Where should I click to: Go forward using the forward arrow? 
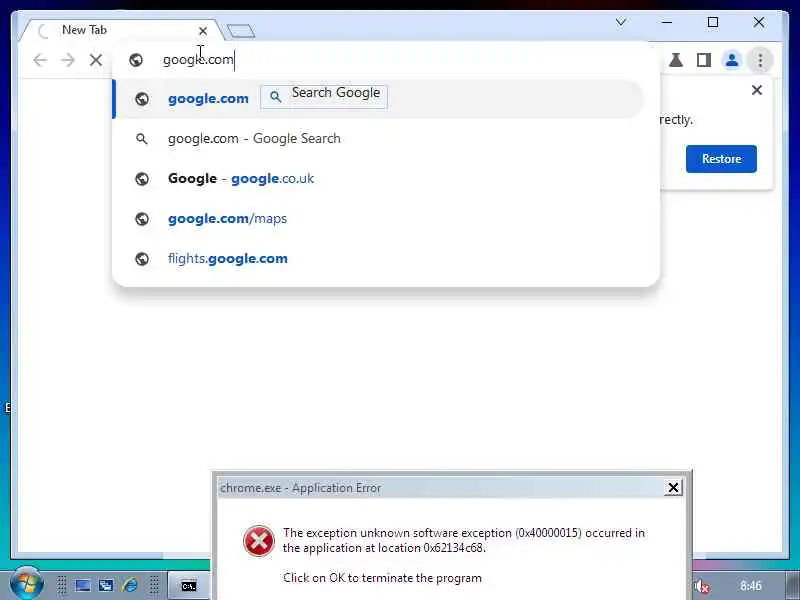[x=67, y=60]
